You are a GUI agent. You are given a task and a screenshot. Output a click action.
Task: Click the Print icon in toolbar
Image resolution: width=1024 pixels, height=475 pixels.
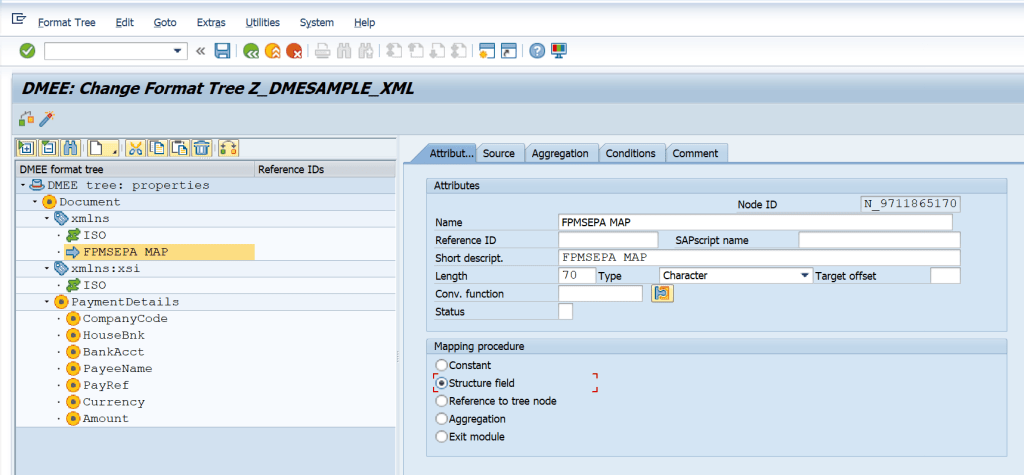point(323,51)
